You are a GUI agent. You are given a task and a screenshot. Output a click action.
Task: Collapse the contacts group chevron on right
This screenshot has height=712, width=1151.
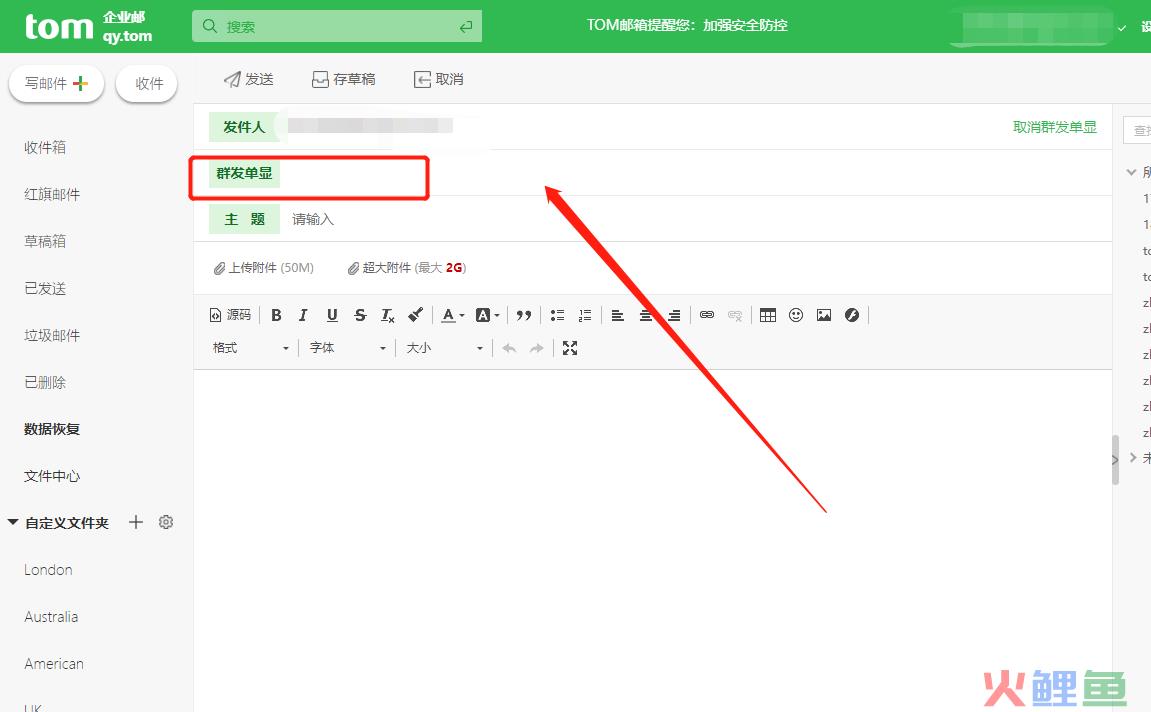[1130, 172]
